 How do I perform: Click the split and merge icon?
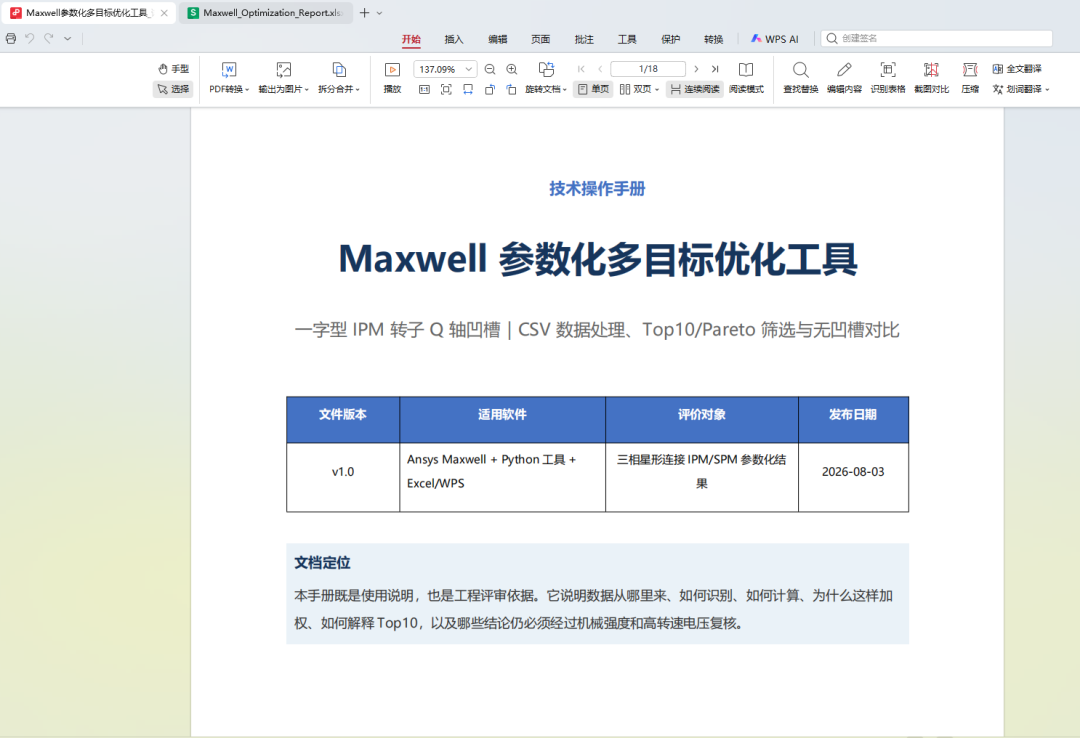pos(339,70)
